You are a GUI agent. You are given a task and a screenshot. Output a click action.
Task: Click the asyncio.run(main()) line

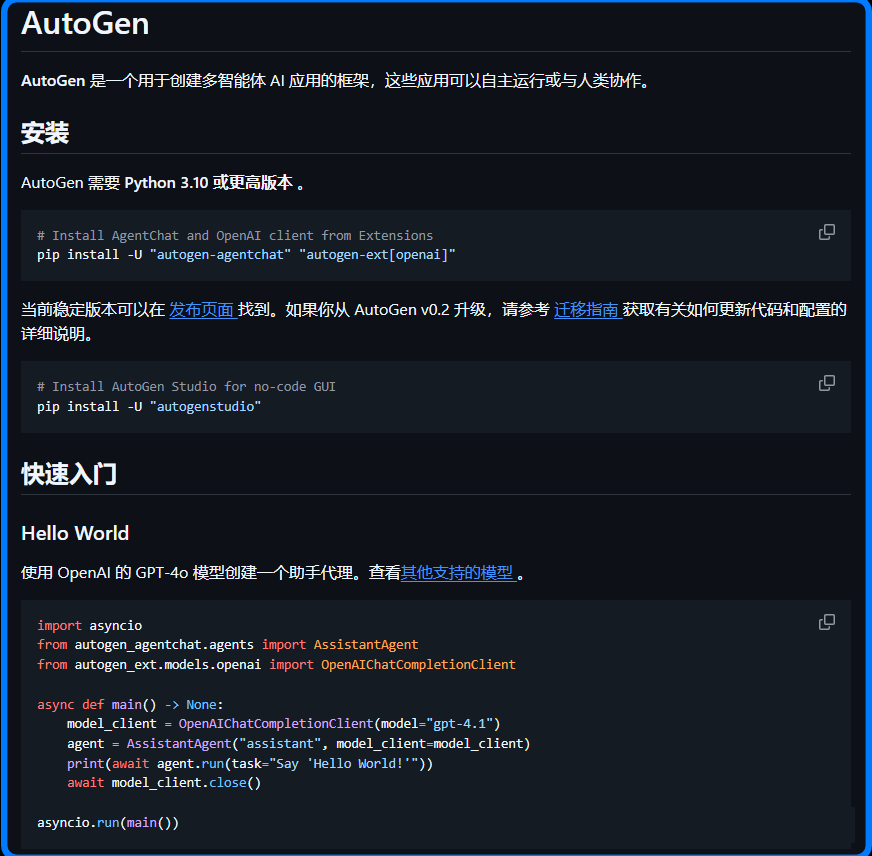(x=108, y=823)
